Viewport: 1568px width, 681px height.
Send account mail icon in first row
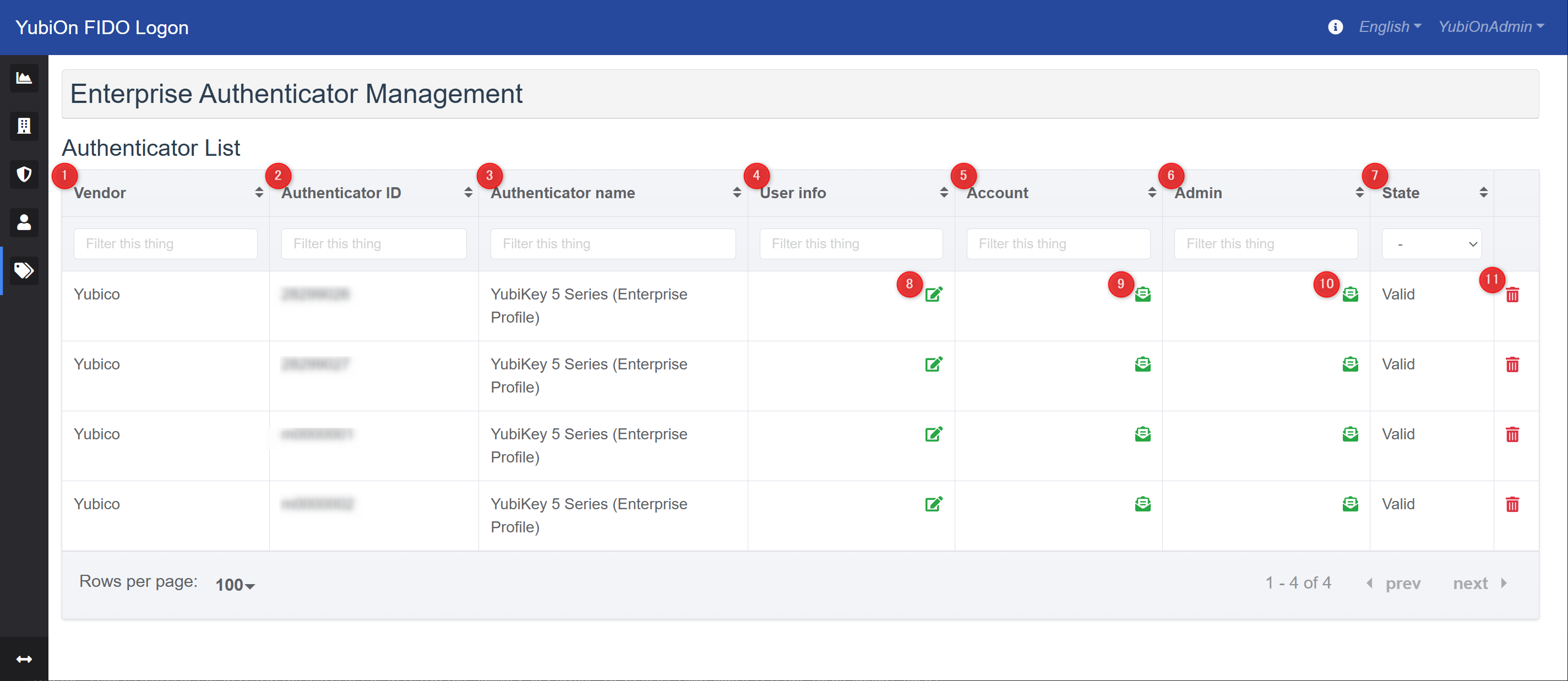point(1142,295)
